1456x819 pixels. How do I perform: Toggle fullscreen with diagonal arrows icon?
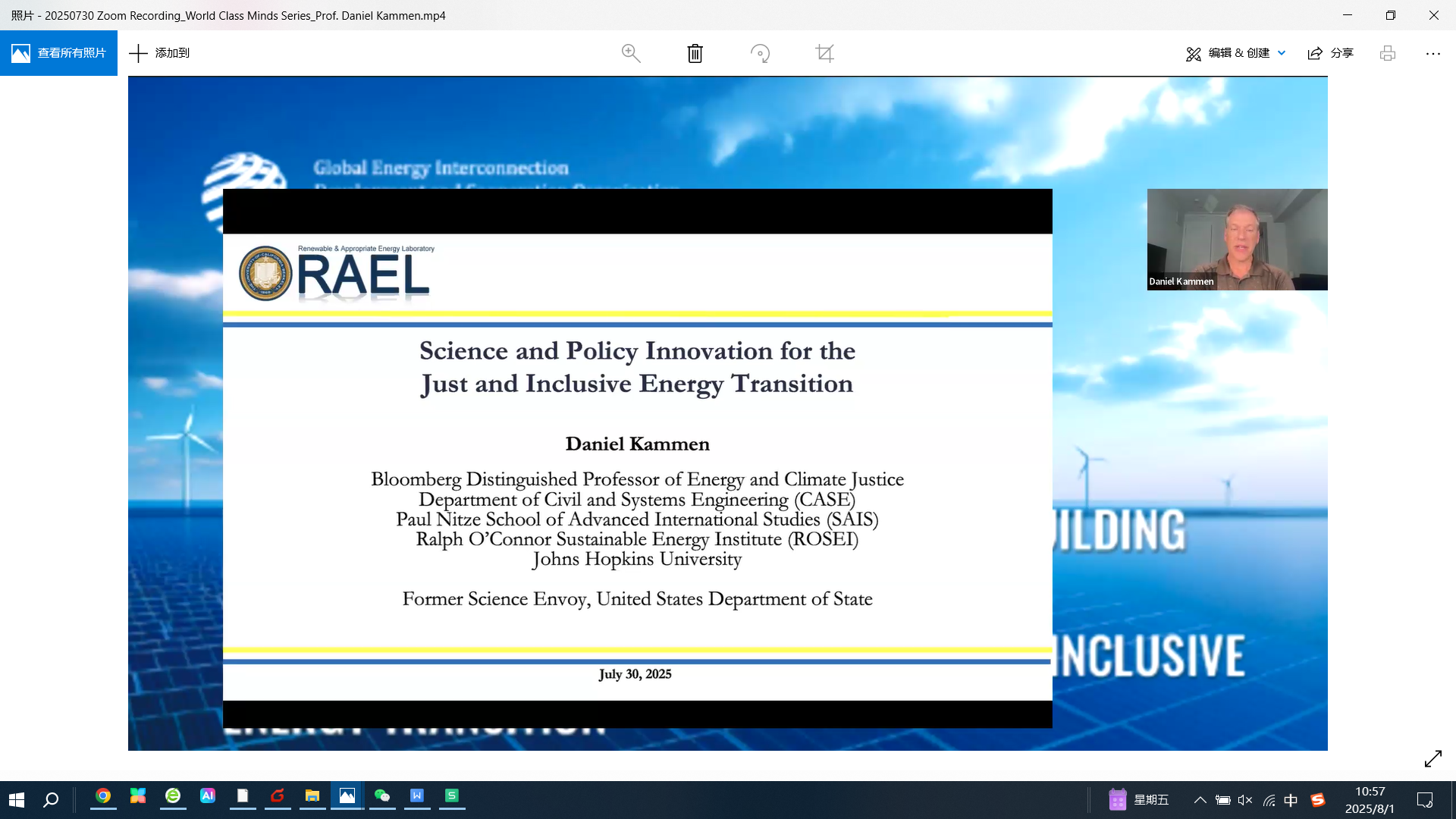tap(1432, 758)
